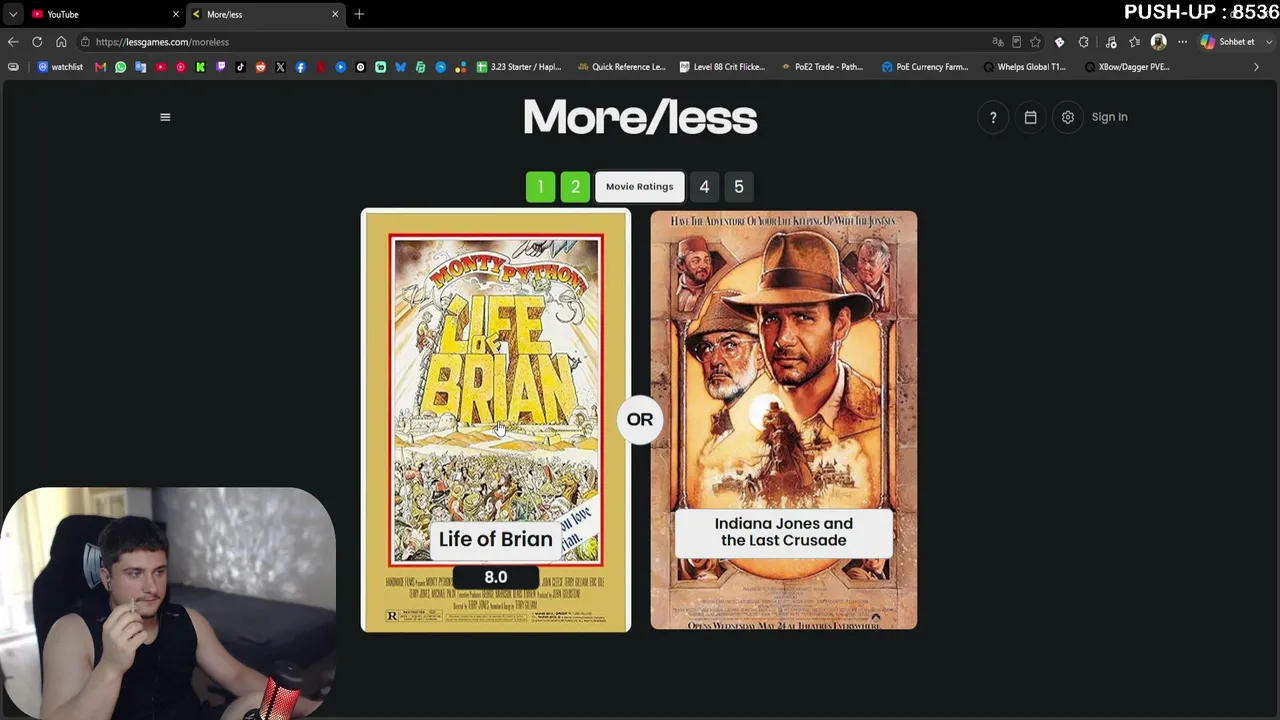Image resolution: width=1280 pixels, height=720 pixels.
Task: Open the help question mark icon
Action: click(993, 117)
